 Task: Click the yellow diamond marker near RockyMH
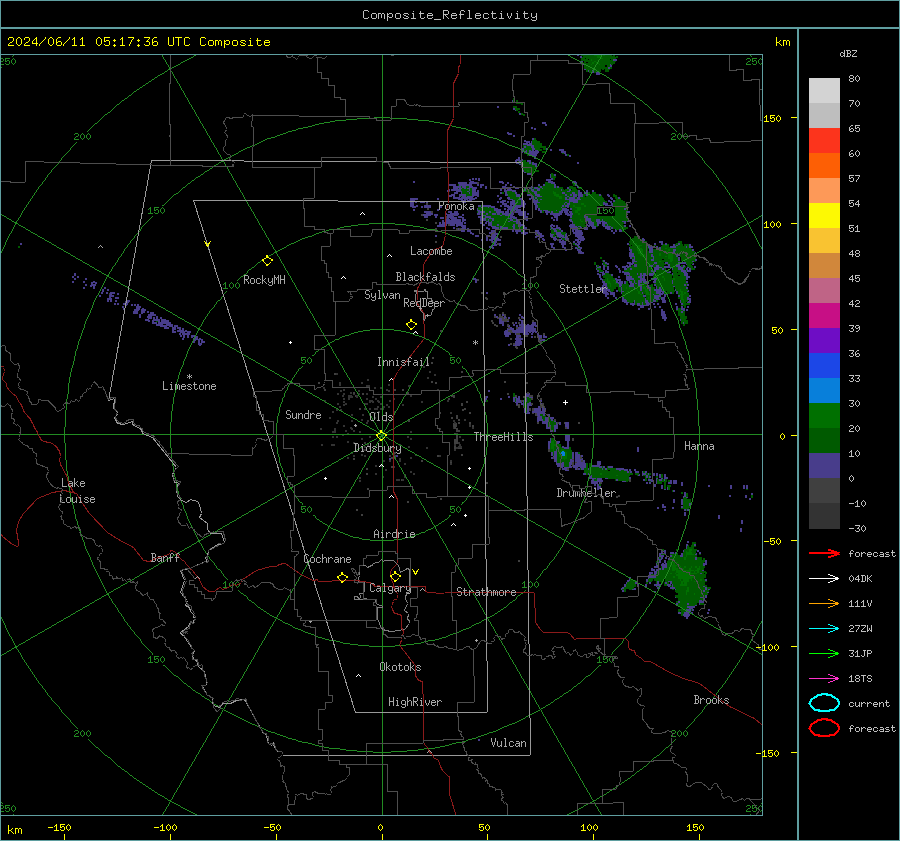[267, 261]
